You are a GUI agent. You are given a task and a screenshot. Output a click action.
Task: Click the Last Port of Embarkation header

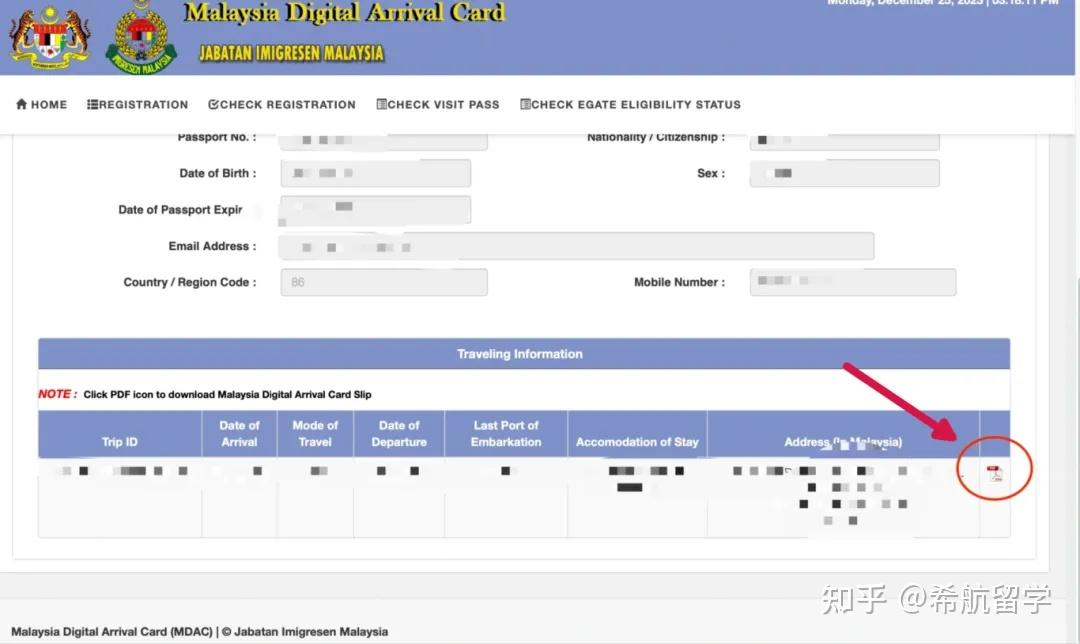point(506,435)
